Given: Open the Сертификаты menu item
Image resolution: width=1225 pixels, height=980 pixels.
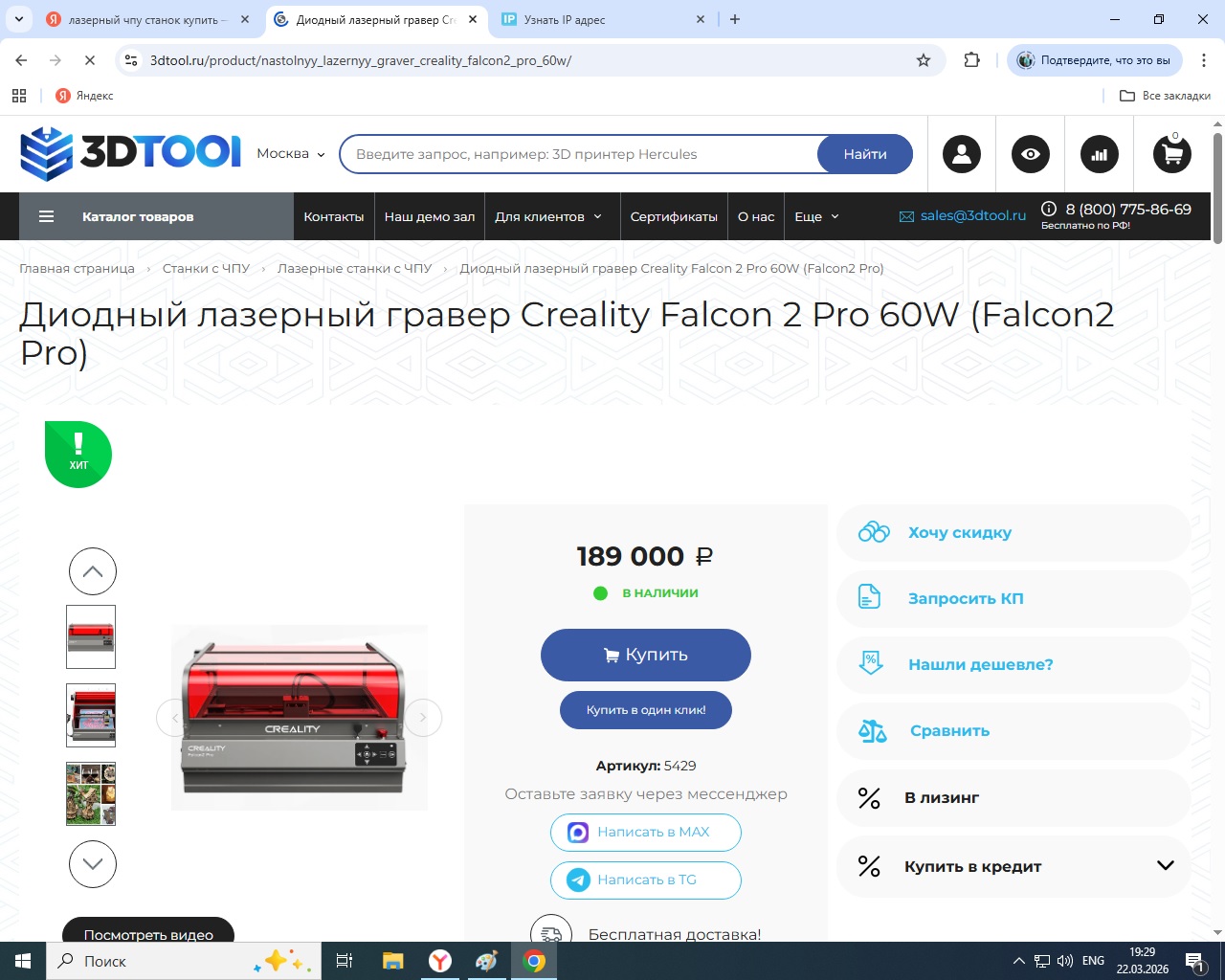Looking at the screenshot, I should [674, 216].
